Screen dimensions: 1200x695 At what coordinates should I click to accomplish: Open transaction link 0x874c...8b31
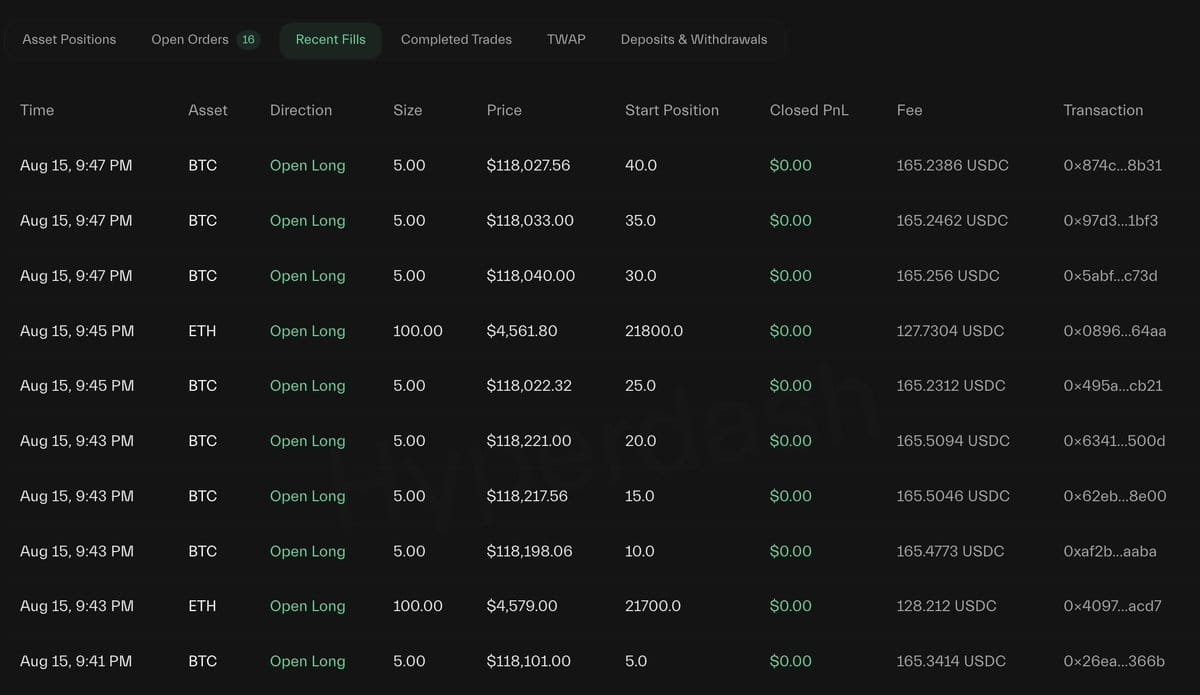pos(1113,165)
